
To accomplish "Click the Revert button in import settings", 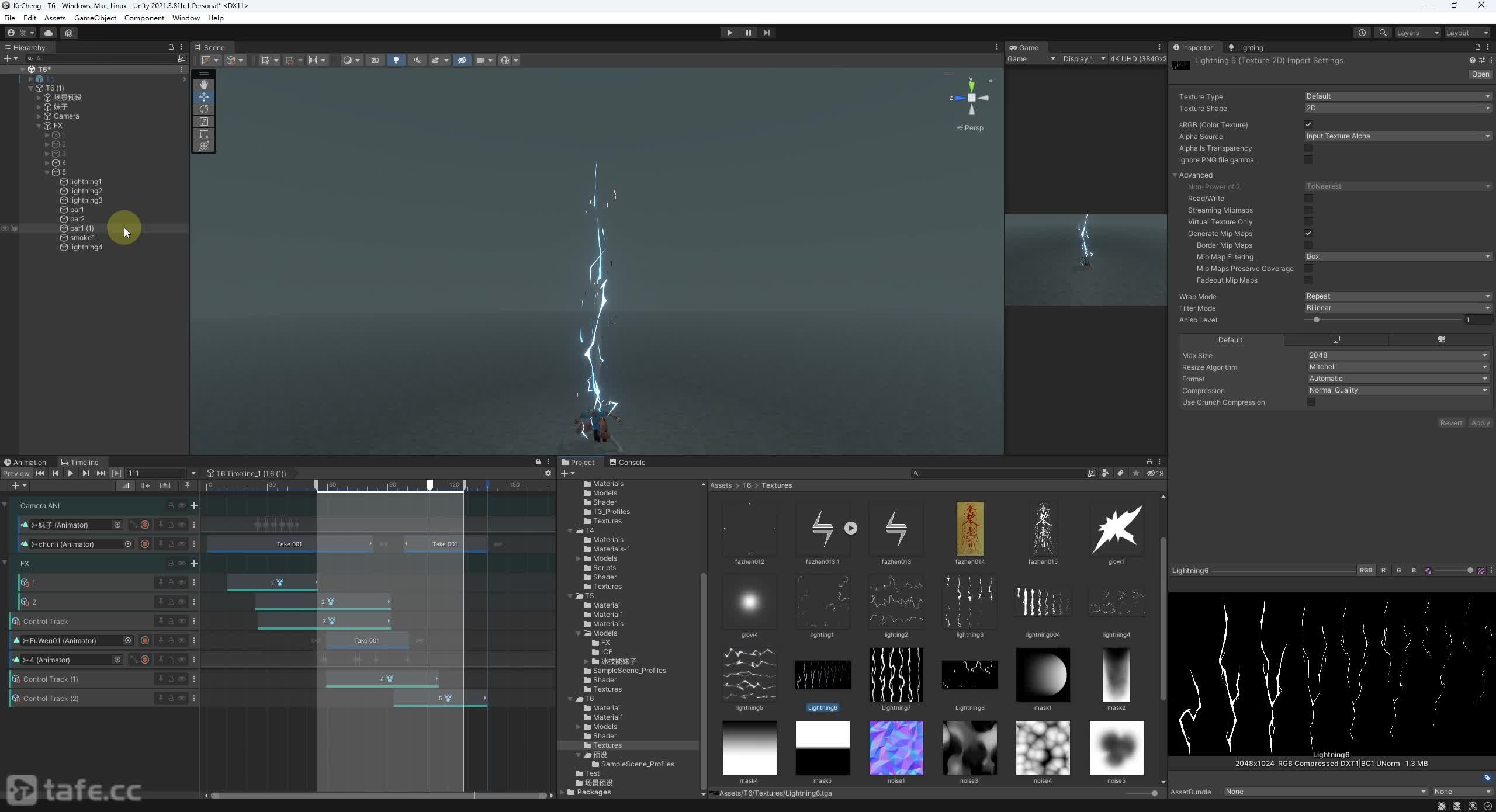I will [x=1451, y=423].
